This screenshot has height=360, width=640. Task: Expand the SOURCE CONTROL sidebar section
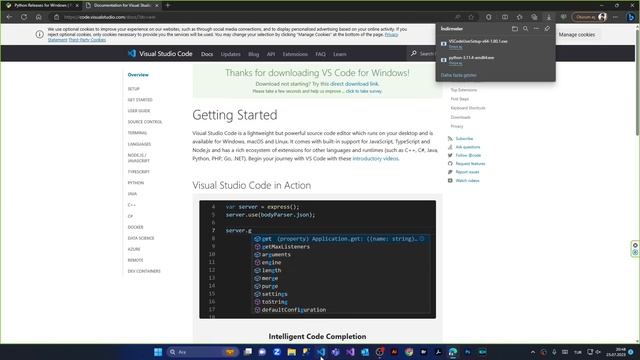pyautogui.click(x=145, y=122)
